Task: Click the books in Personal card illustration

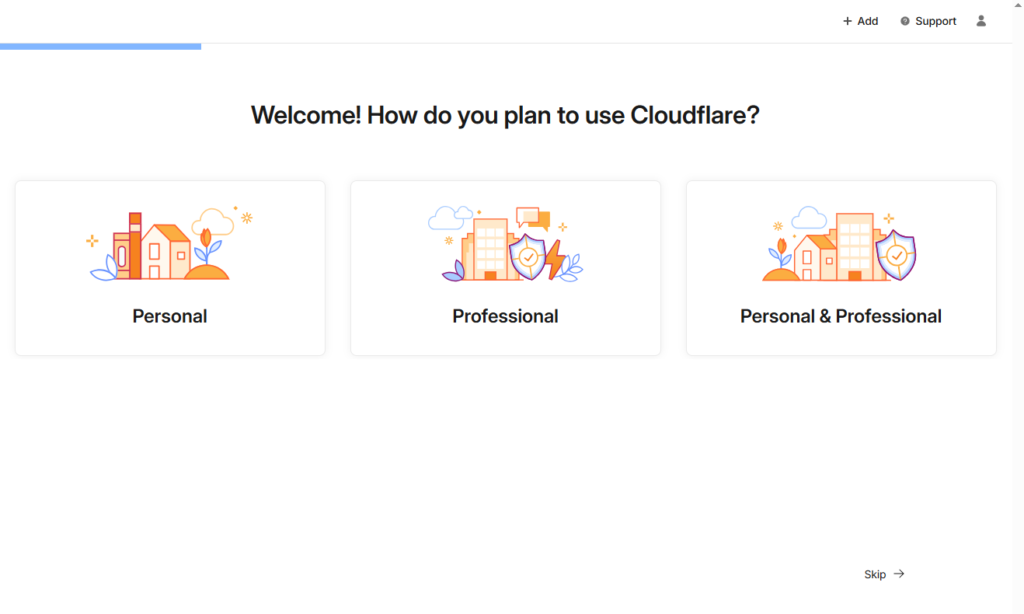Action: (x=128, y=246)
